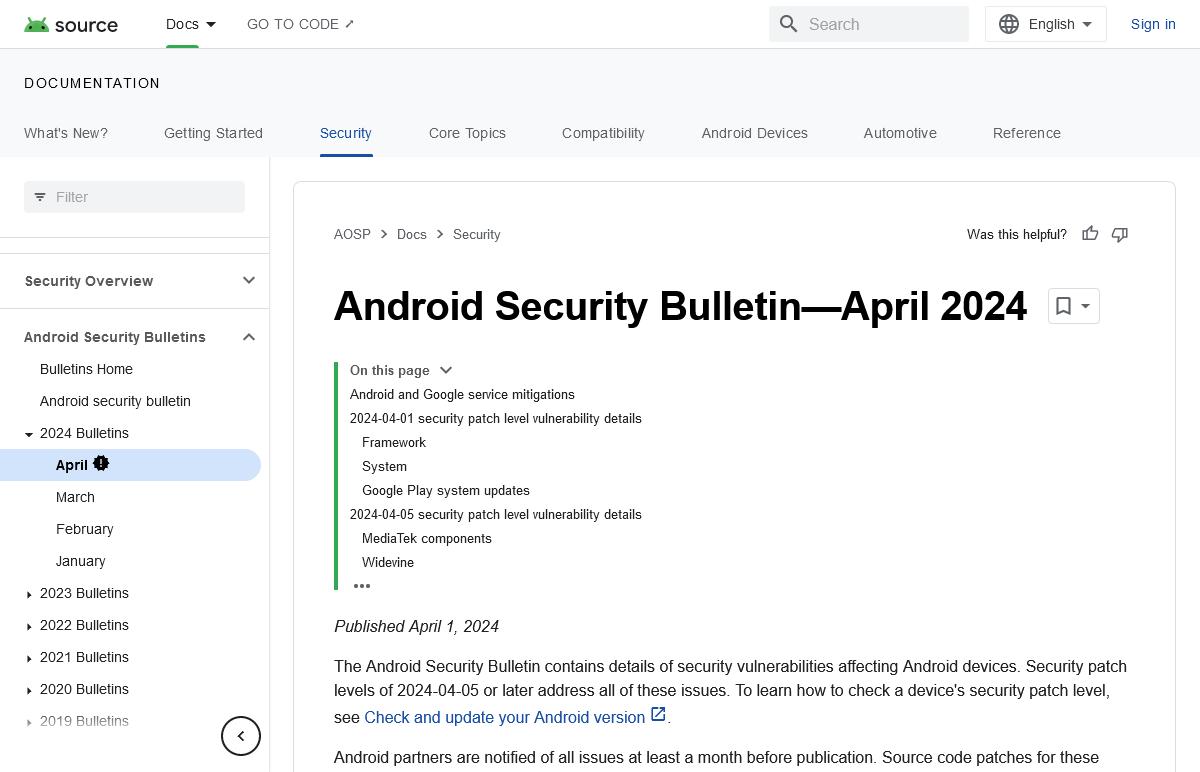Image resolution: width=1200 pixels, height=772 pixels.
Task: Open the English language selector
Action: click(1046, 24)
